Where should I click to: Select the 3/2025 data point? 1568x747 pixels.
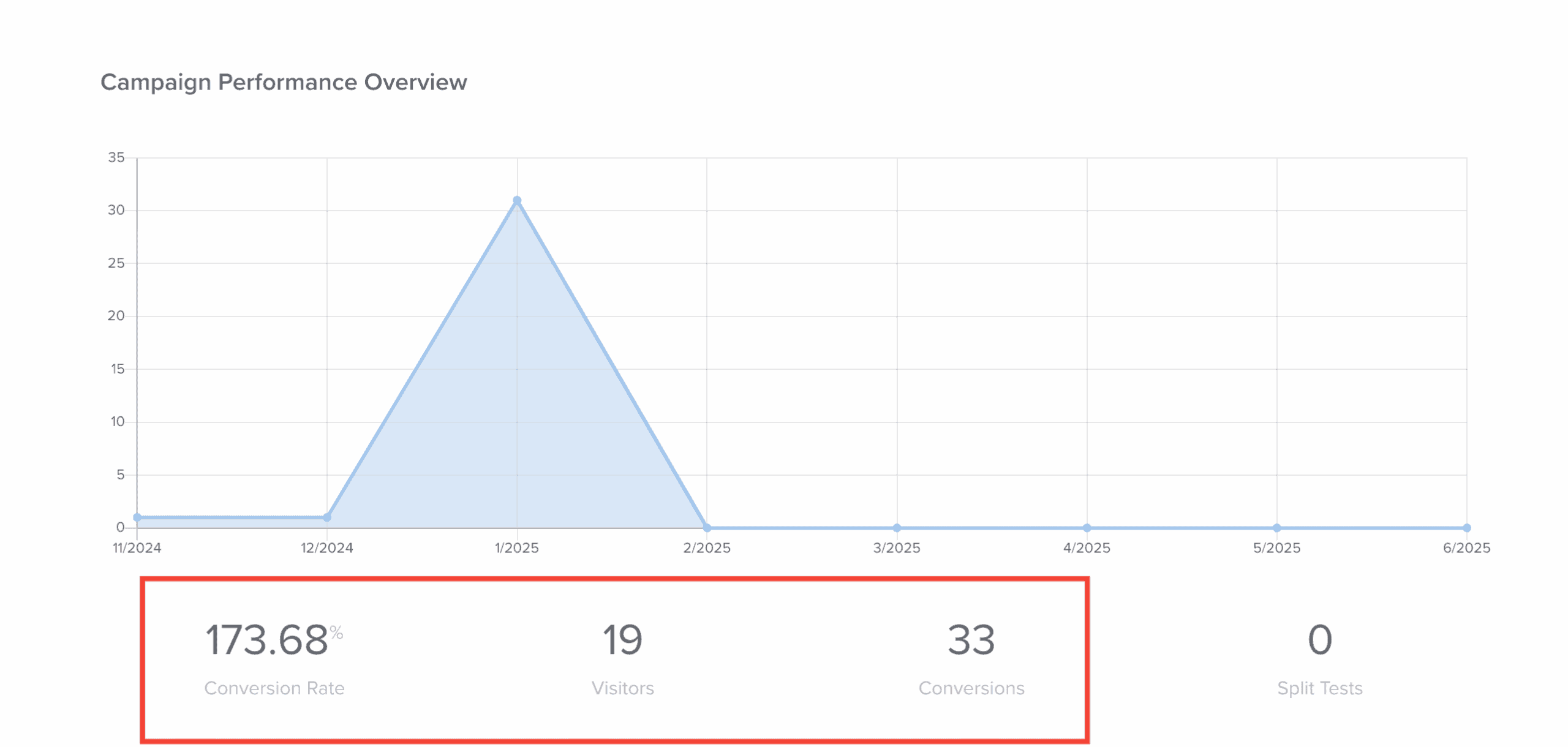tap(897, 528)
